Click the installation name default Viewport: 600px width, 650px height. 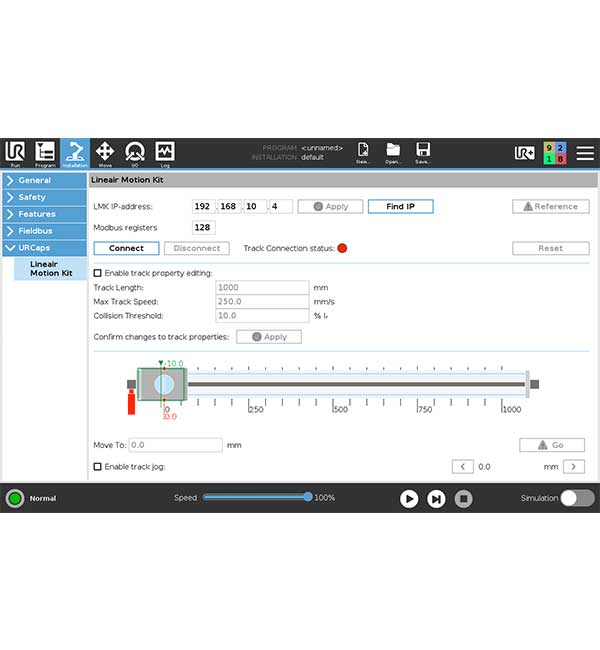click(312, 158)
